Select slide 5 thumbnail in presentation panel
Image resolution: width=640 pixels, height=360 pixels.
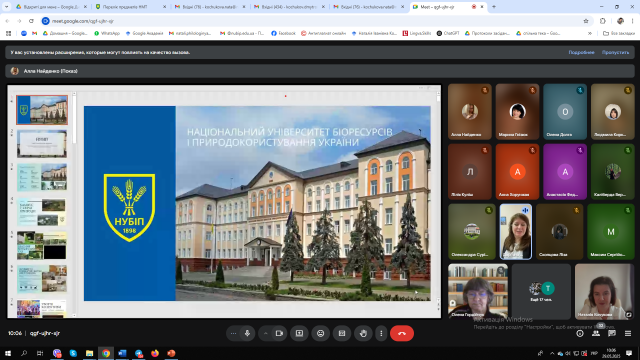click(42, 246)
